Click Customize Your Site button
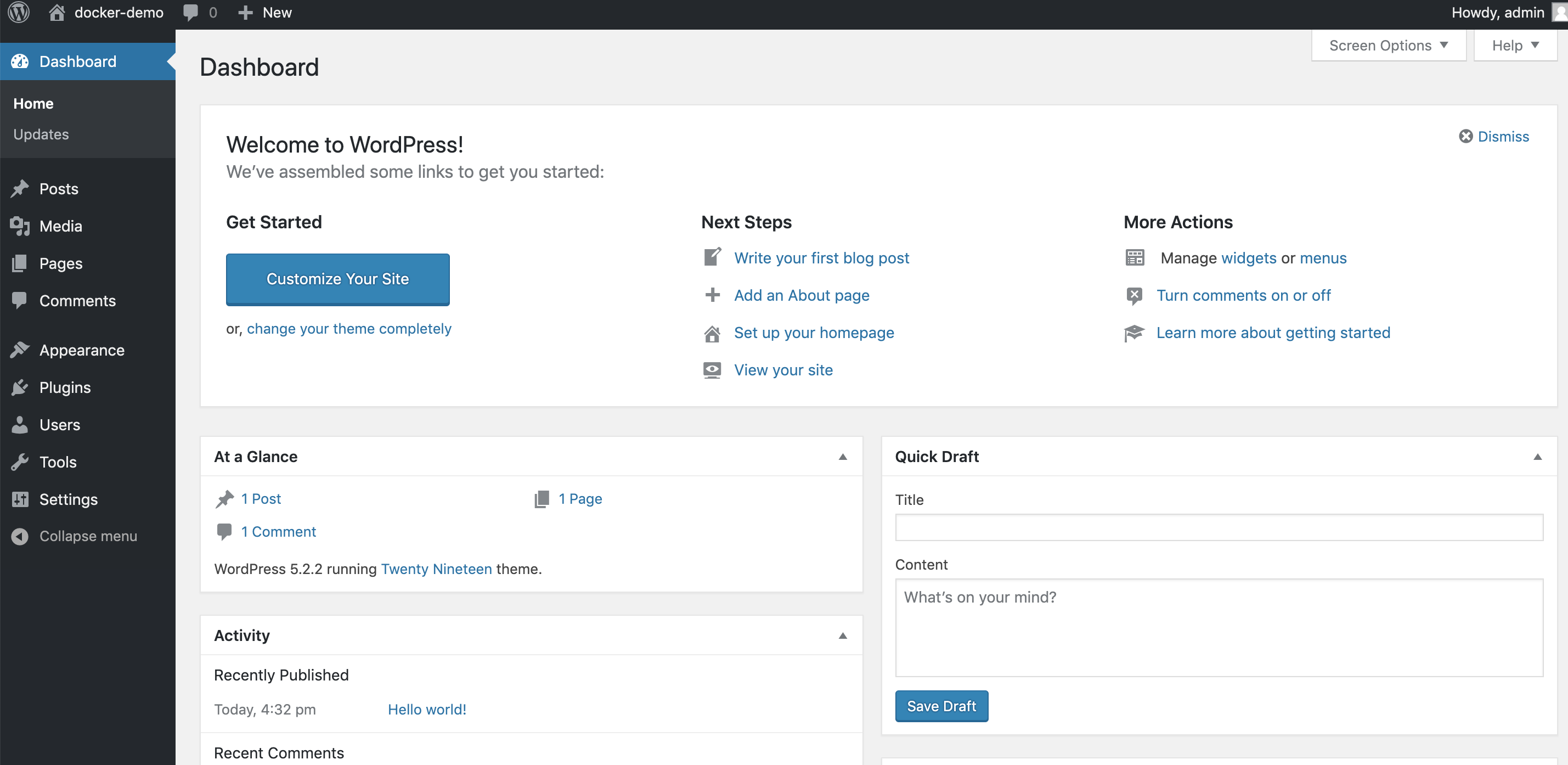The height and width of the screenshot is (765, 1568). pyautogui.click(x=338, y=279)
